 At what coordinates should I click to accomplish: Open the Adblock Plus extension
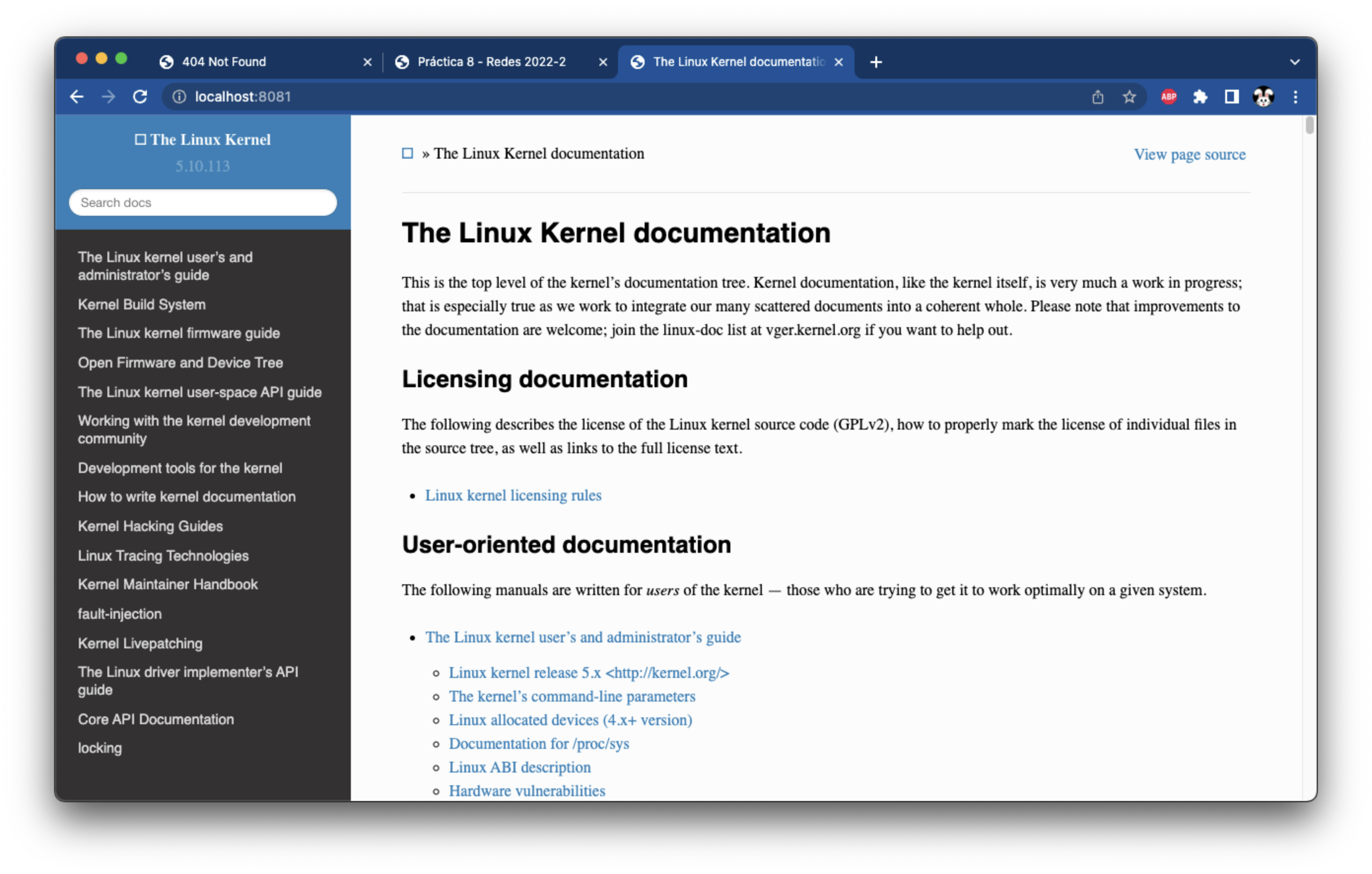pyautogui.click(x=1168, y=97)
